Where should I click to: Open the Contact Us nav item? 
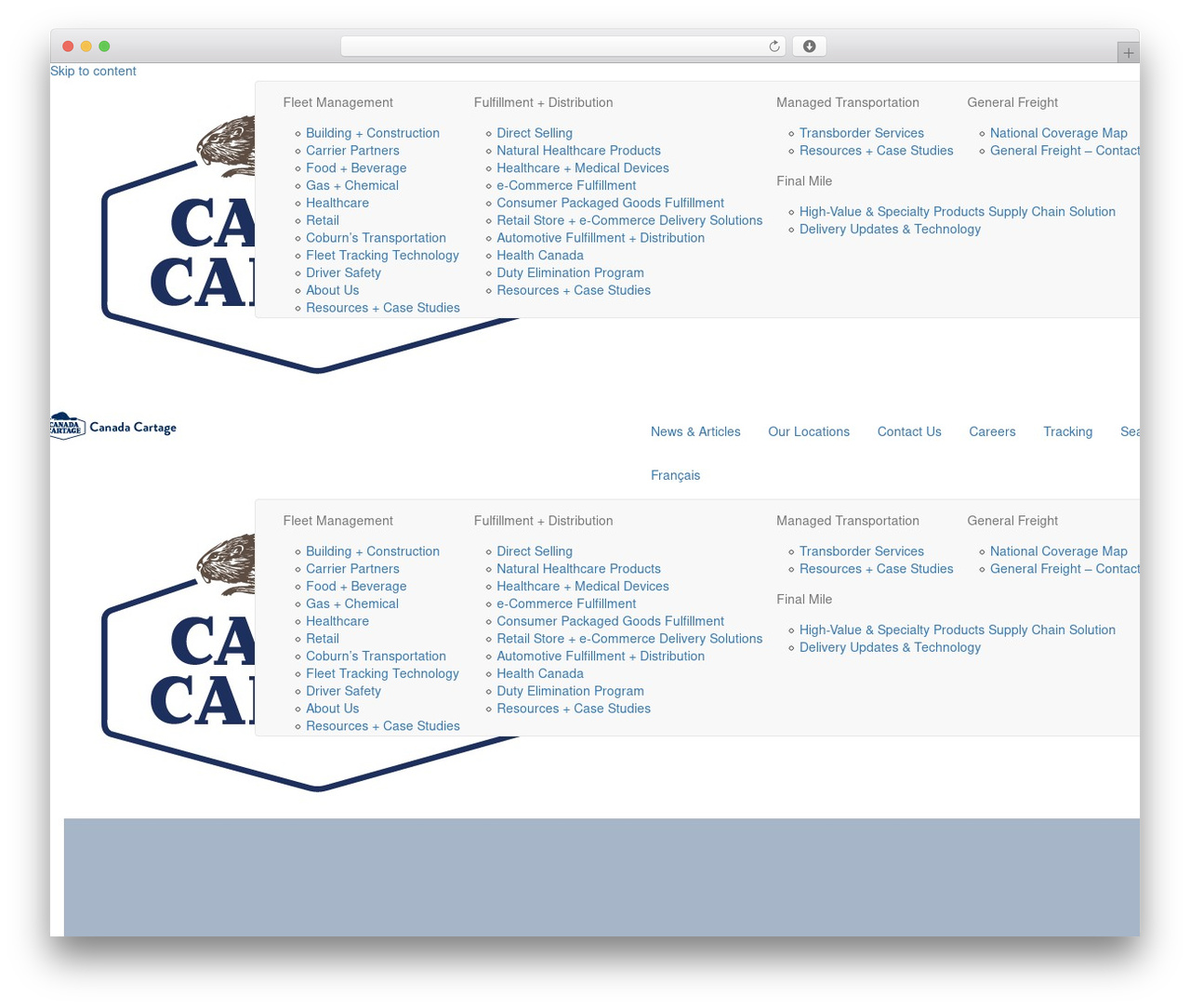tap(909, 431)
